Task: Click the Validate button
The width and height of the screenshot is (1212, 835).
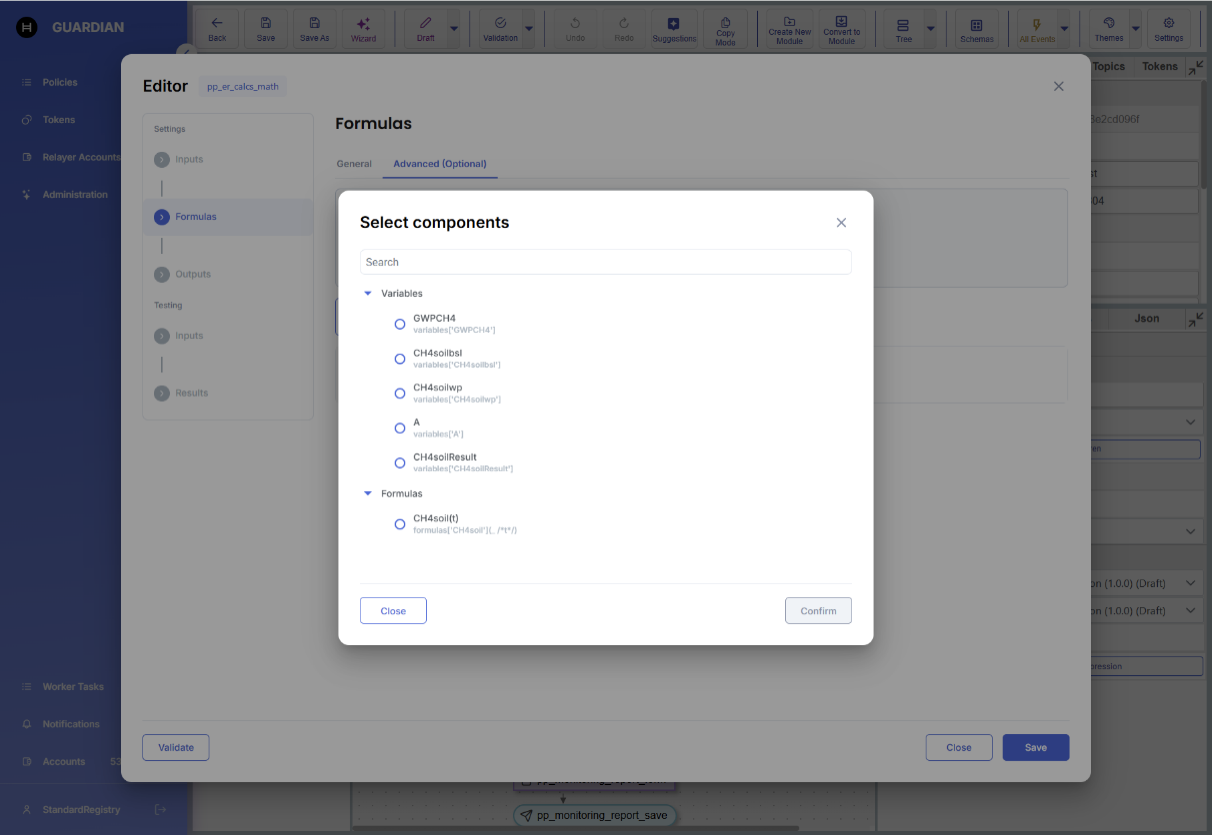Action: (176, 747)
